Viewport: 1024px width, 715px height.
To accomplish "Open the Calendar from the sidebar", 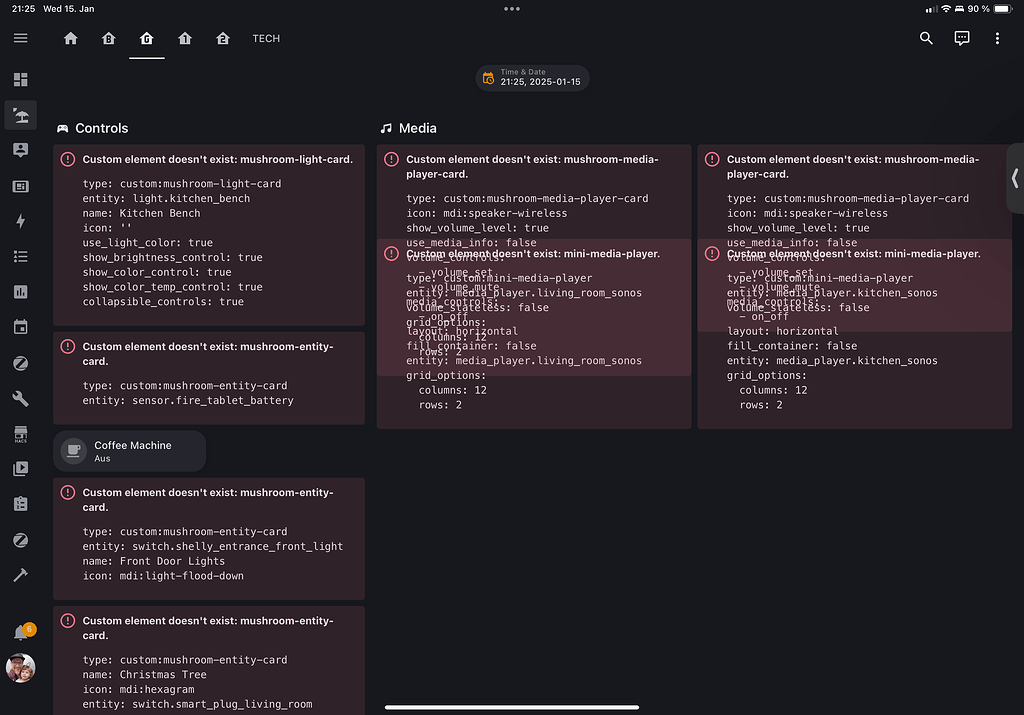I will tap(20, 326).
